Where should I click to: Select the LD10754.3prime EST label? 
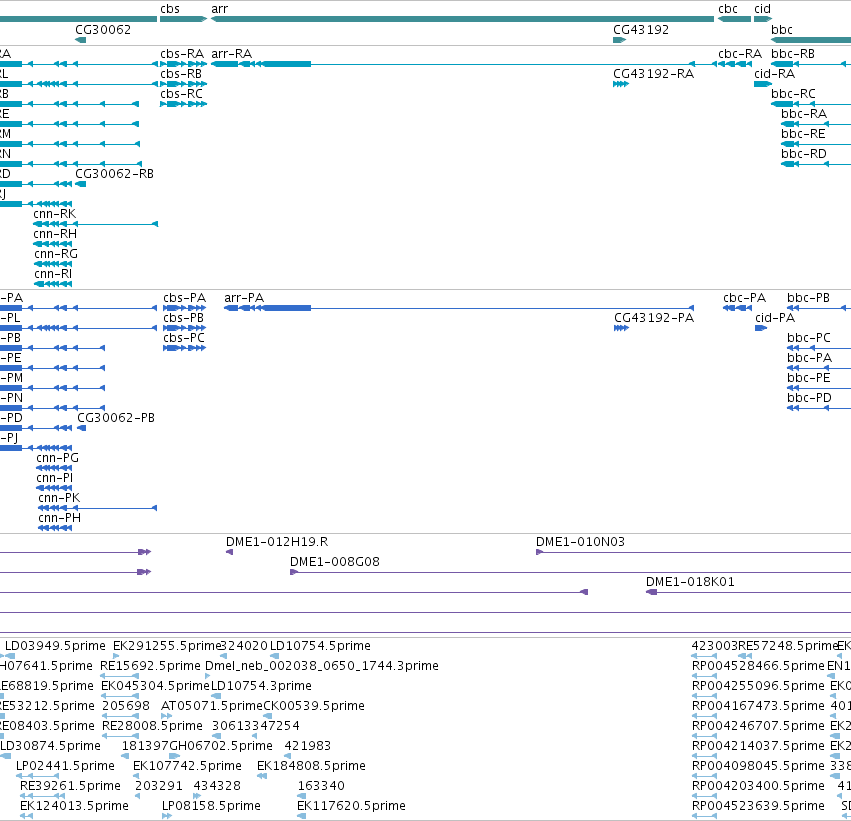point(261,686)
